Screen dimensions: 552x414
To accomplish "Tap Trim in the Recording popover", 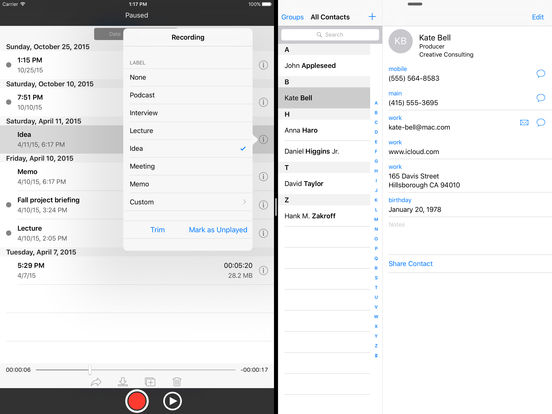I will coord(157,230).
